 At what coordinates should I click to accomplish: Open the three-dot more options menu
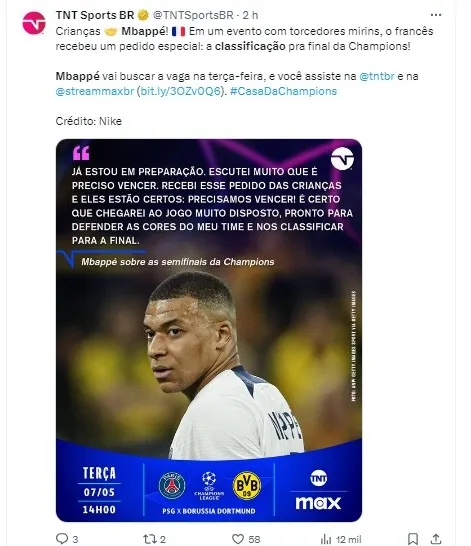click(x=436, y=15)
